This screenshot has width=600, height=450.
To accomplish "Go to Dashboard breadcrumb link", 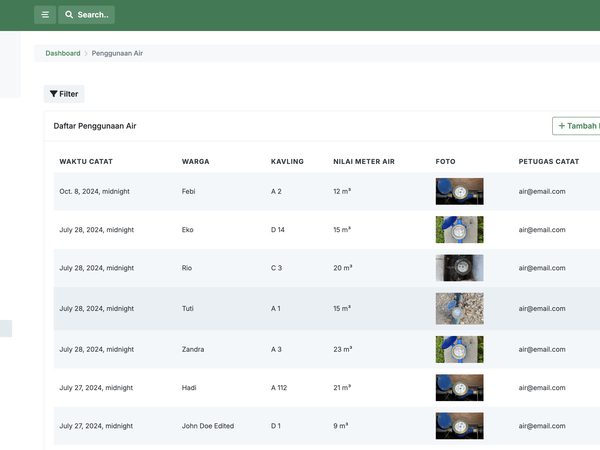I will pos(63,53).
